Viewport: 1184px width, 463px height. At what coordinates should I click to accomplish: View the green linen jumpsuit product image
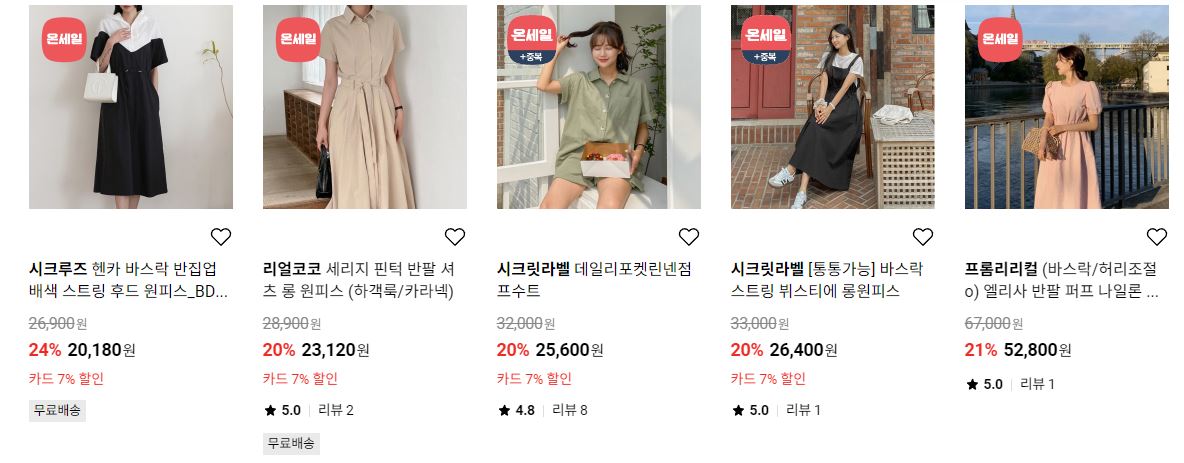click(x=599, y=106)
